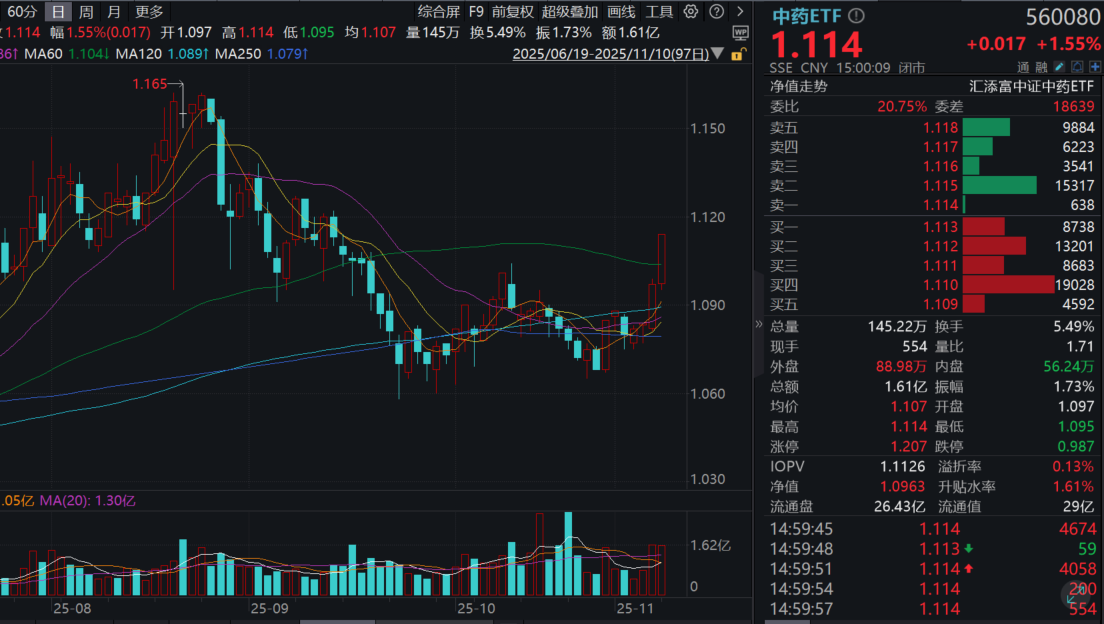Open the help question mark icon
This screenshot has width=1104, height=624.
[x=717, y=11]
